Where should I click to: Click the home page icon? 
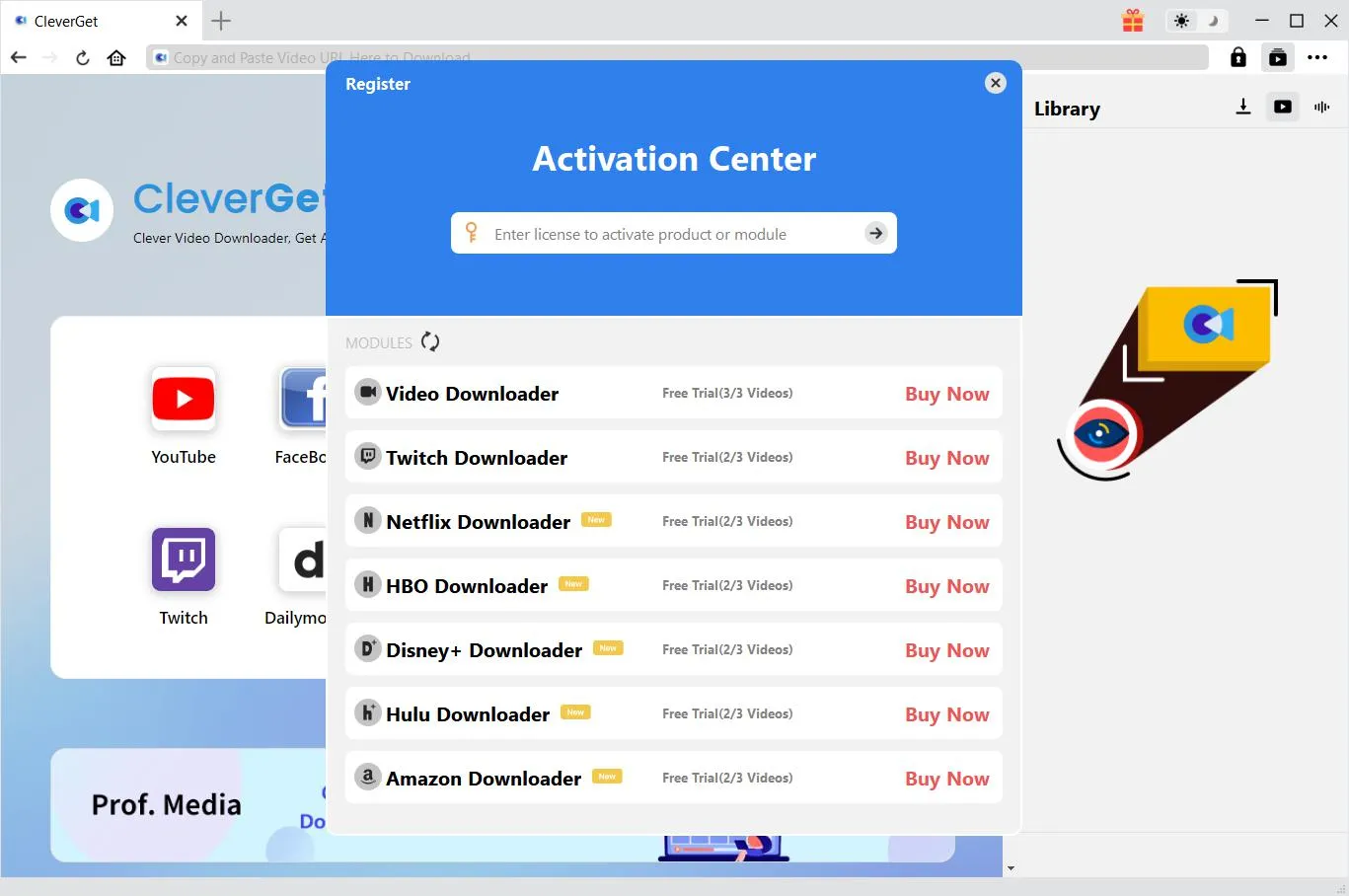point(116,58)
